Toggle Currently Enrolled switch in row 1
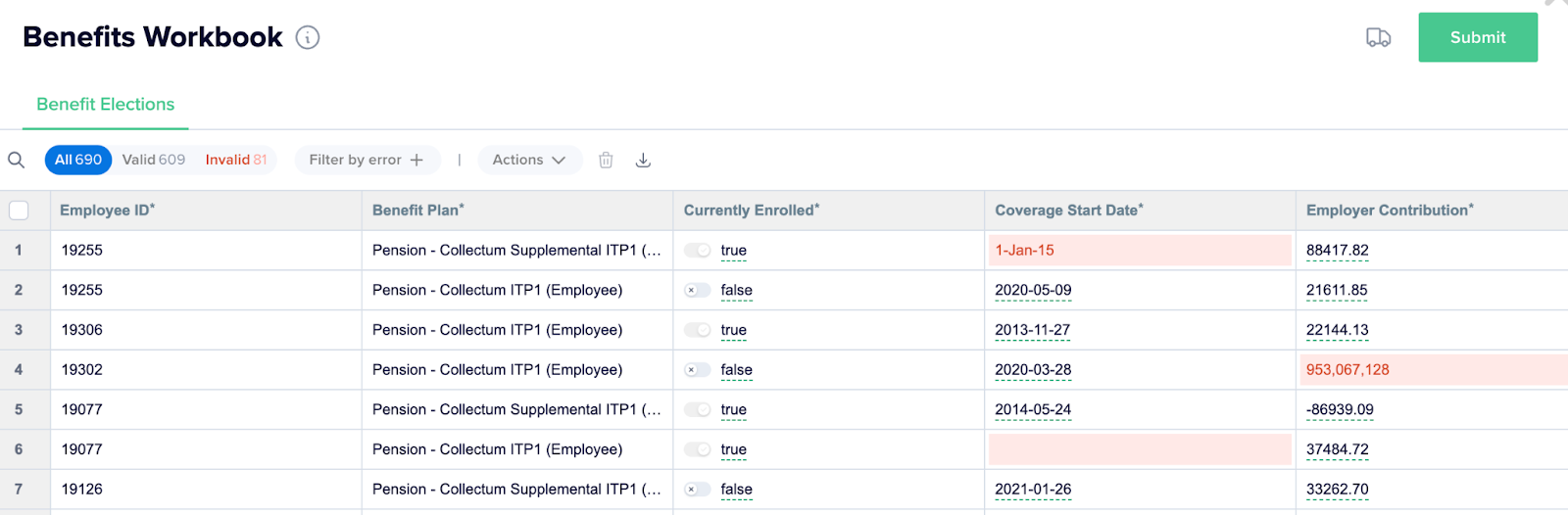Screen dimensions: 1568x515 (698, 251)
